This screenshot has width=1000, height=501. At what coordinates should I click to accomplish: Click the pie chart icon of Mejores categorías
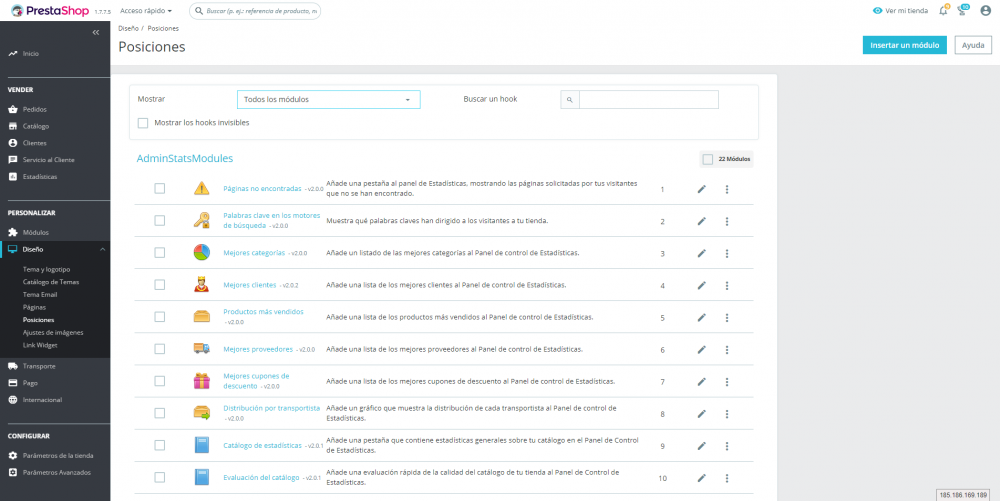pyautogui.click(x=202, y=252)
